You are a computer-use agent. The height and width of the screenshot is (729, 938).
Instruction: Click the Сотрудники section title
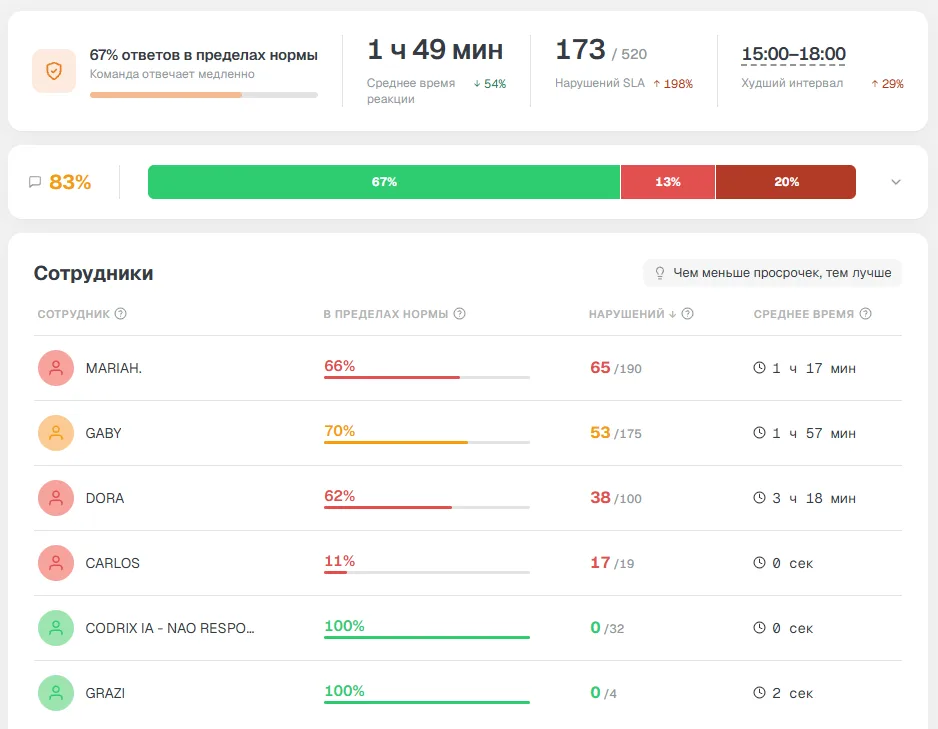(93, 273)
